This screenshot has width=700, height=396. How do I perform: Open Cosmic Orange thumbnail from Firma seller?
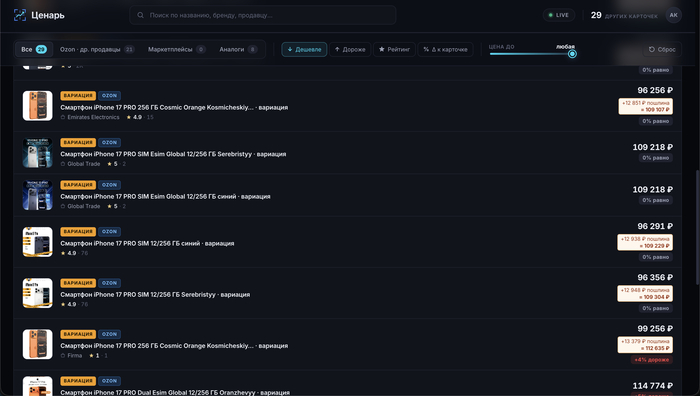tap(38, 344)
